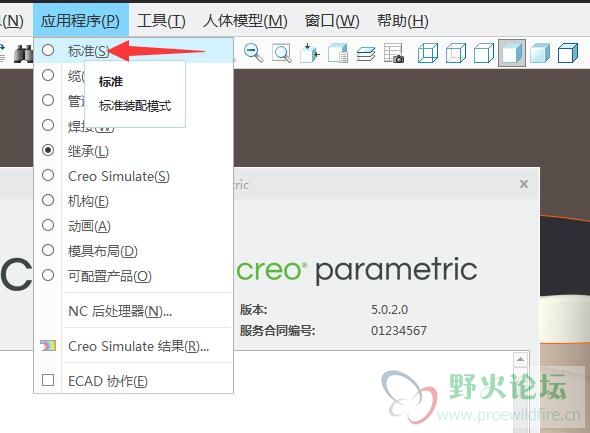
Task: Open the 帮助(H) menu
Action: 403,20
